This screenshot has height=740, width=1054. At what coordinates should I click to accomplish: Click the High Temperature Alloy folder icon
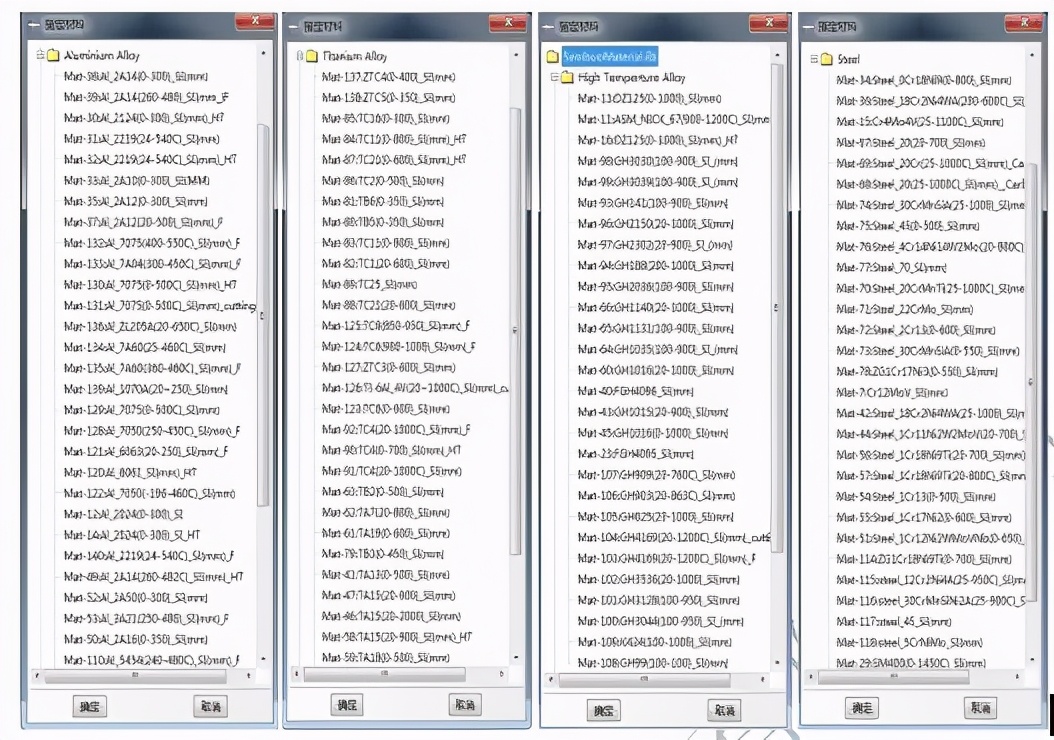567,77
